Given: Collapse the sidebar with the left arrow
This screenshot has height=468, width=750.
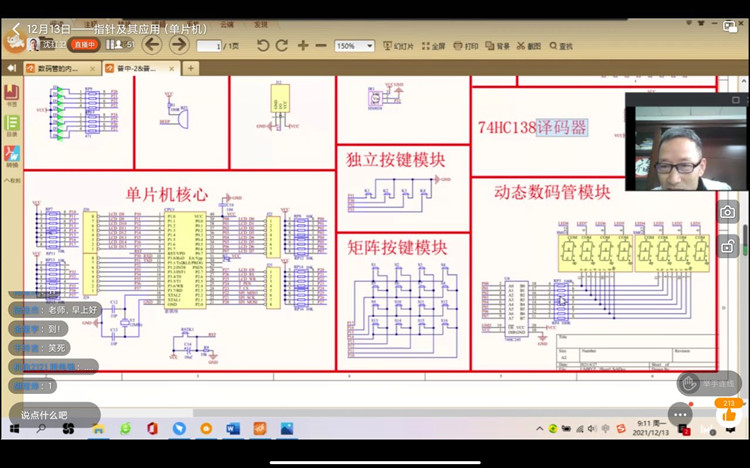Looking at the screenshot, I should point(12,68).
